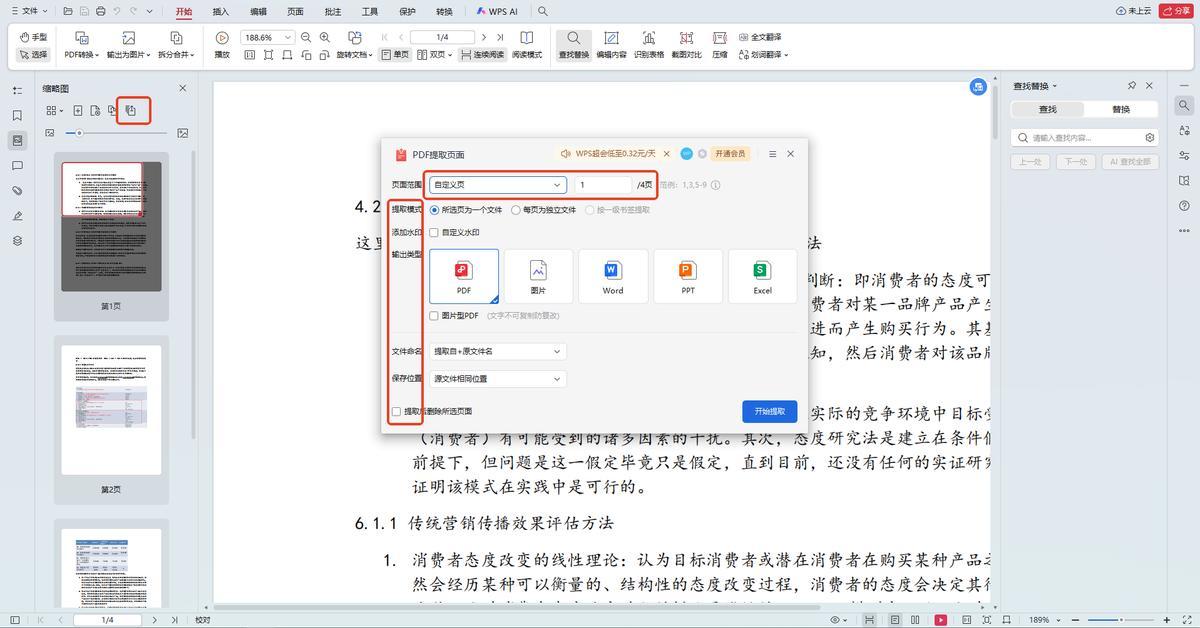Expand the 自定义页 page range dropdown
Viewport: 1200px width, 628px height.
[497, 185]
